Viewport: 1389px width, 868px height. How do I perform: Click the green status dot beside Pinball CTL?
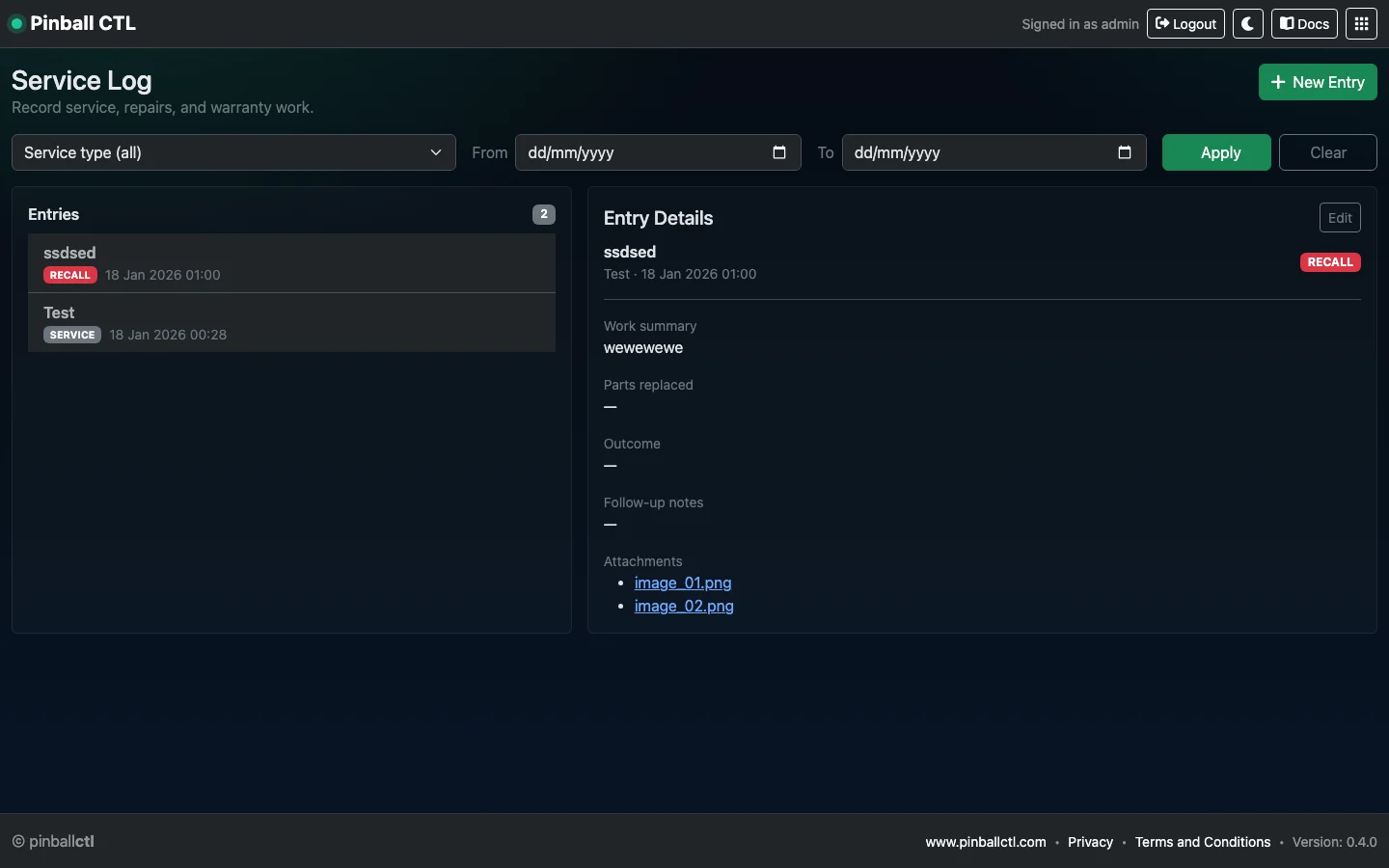tap(16, 23)
